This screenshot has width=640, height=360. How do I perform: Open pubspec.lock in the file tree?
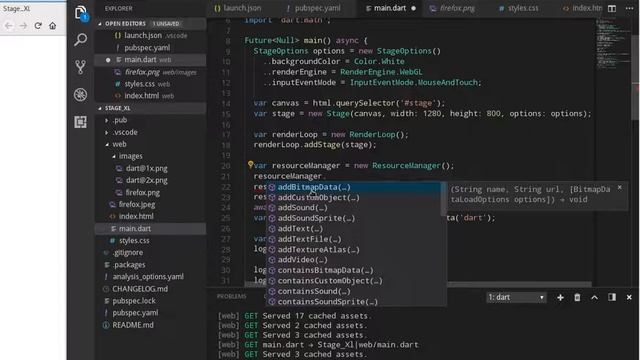pos(133,301)
